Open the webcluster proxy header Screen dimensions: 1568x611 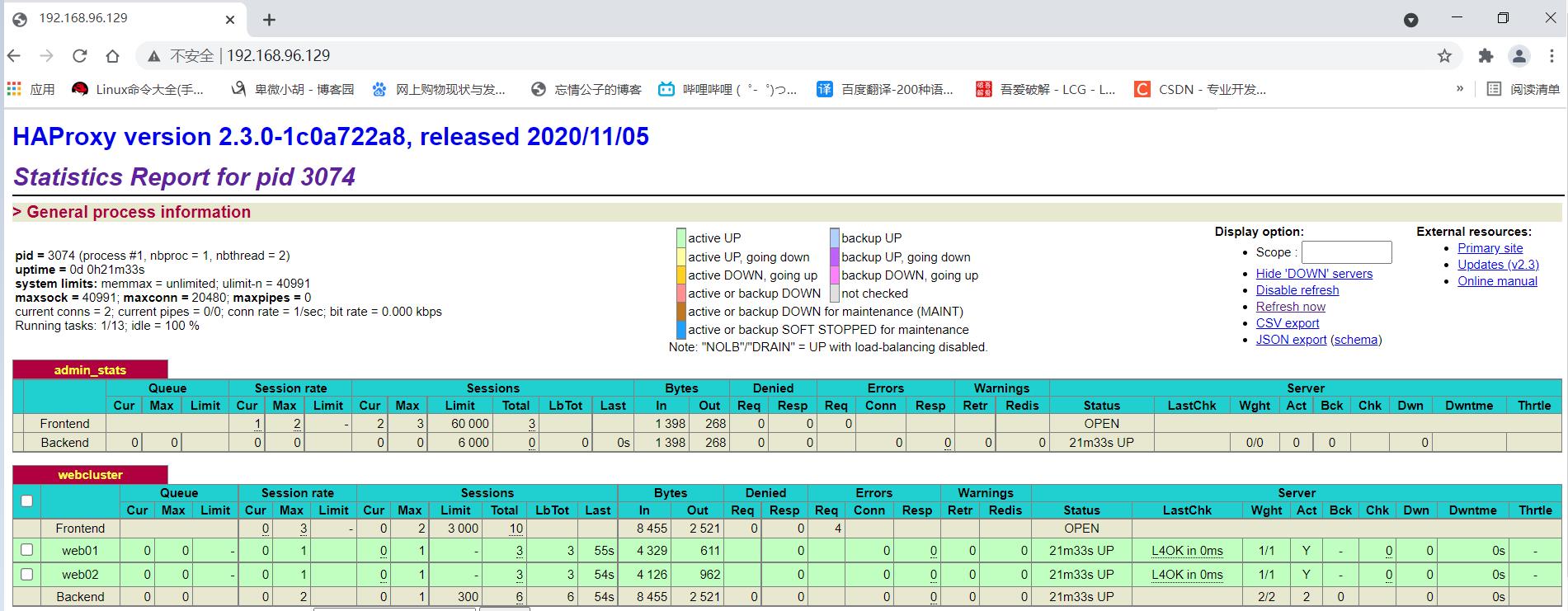(x=90, y=475)
